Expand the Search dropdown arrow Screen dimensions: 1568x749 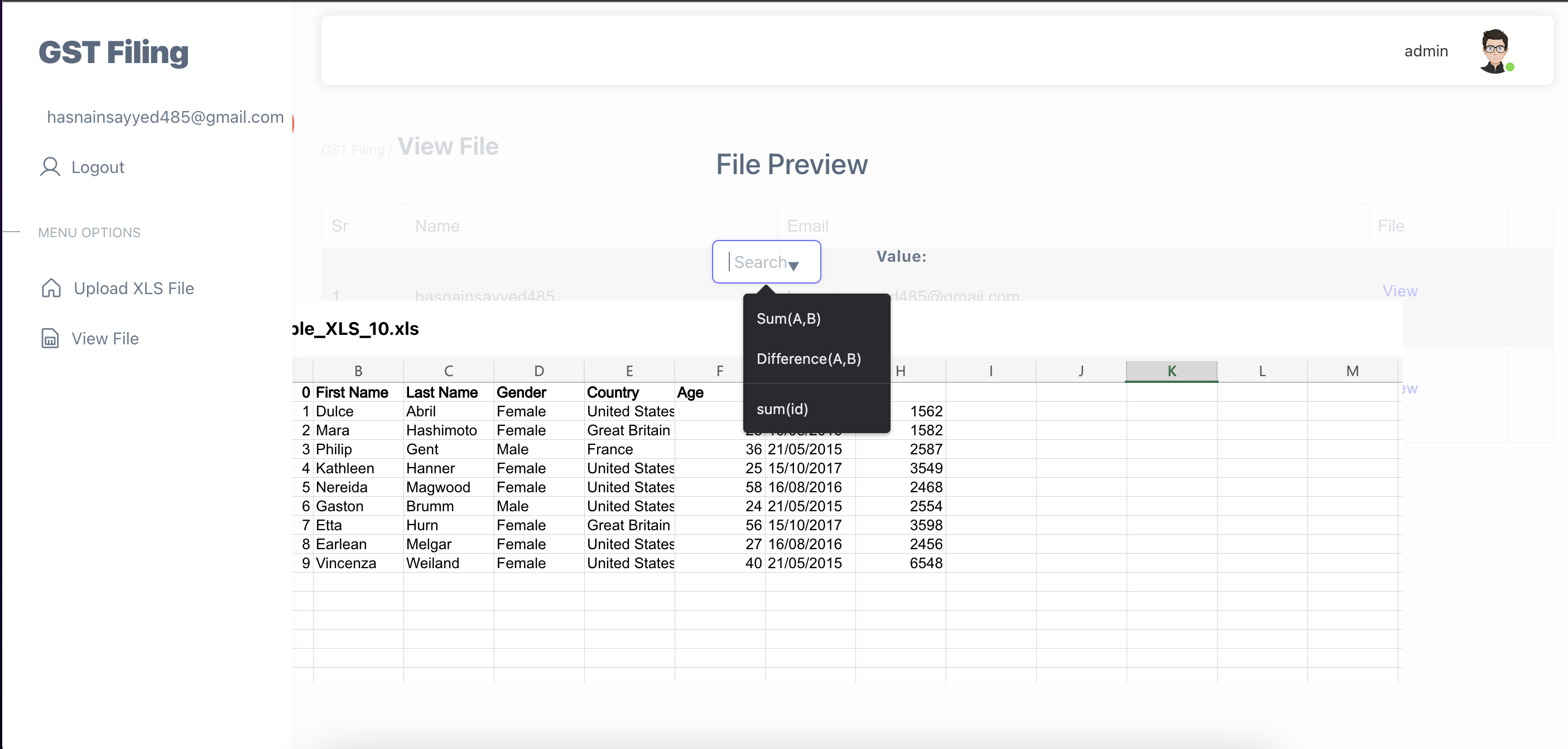click(x=793, y=266)
